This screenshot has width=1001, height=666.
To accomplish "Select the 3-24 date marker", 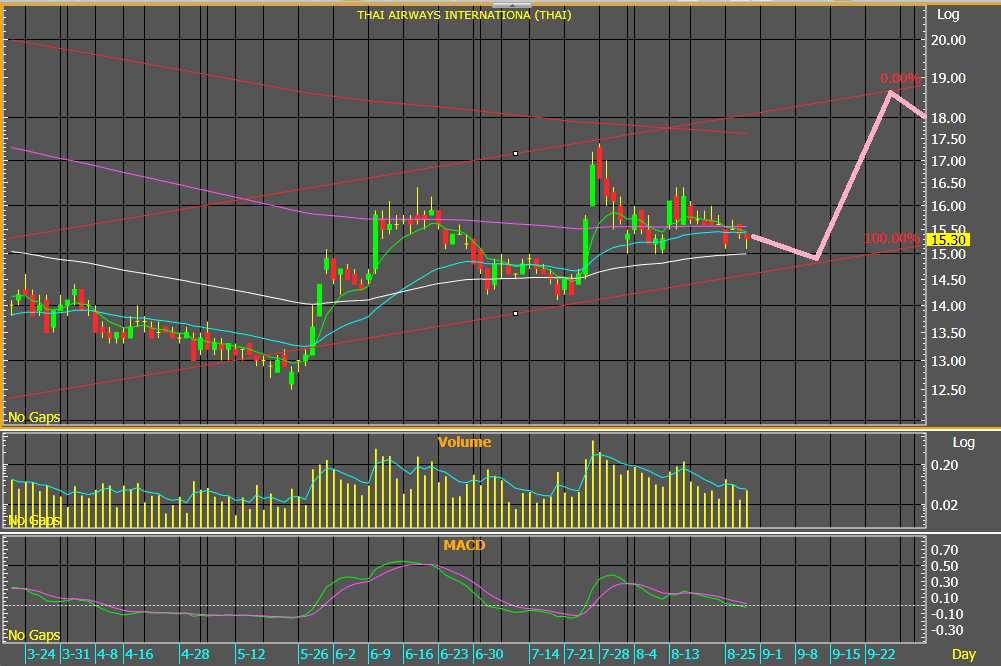I will [41, 655].
